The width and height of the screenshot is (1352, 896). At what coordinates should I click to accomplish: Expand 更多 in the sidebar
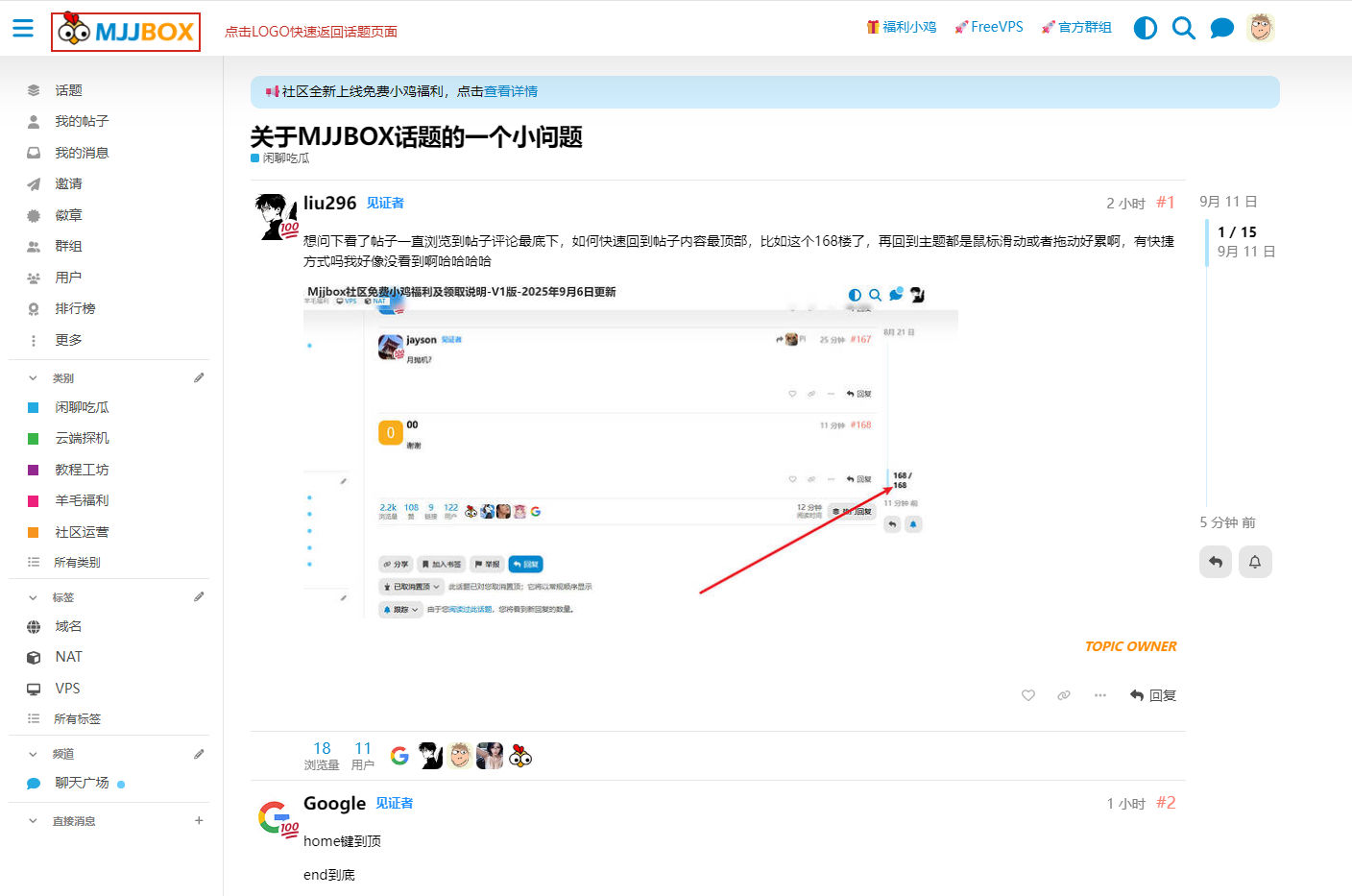(67, 340)
